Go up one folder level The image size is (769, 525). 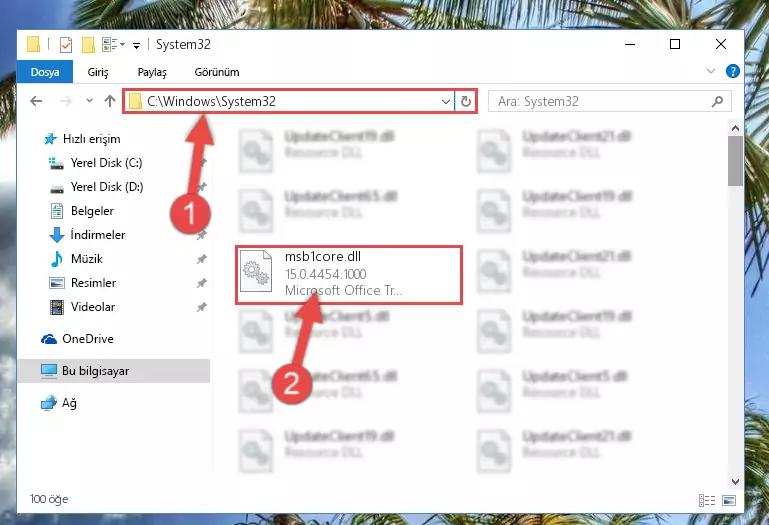click(x=110, y=101)
